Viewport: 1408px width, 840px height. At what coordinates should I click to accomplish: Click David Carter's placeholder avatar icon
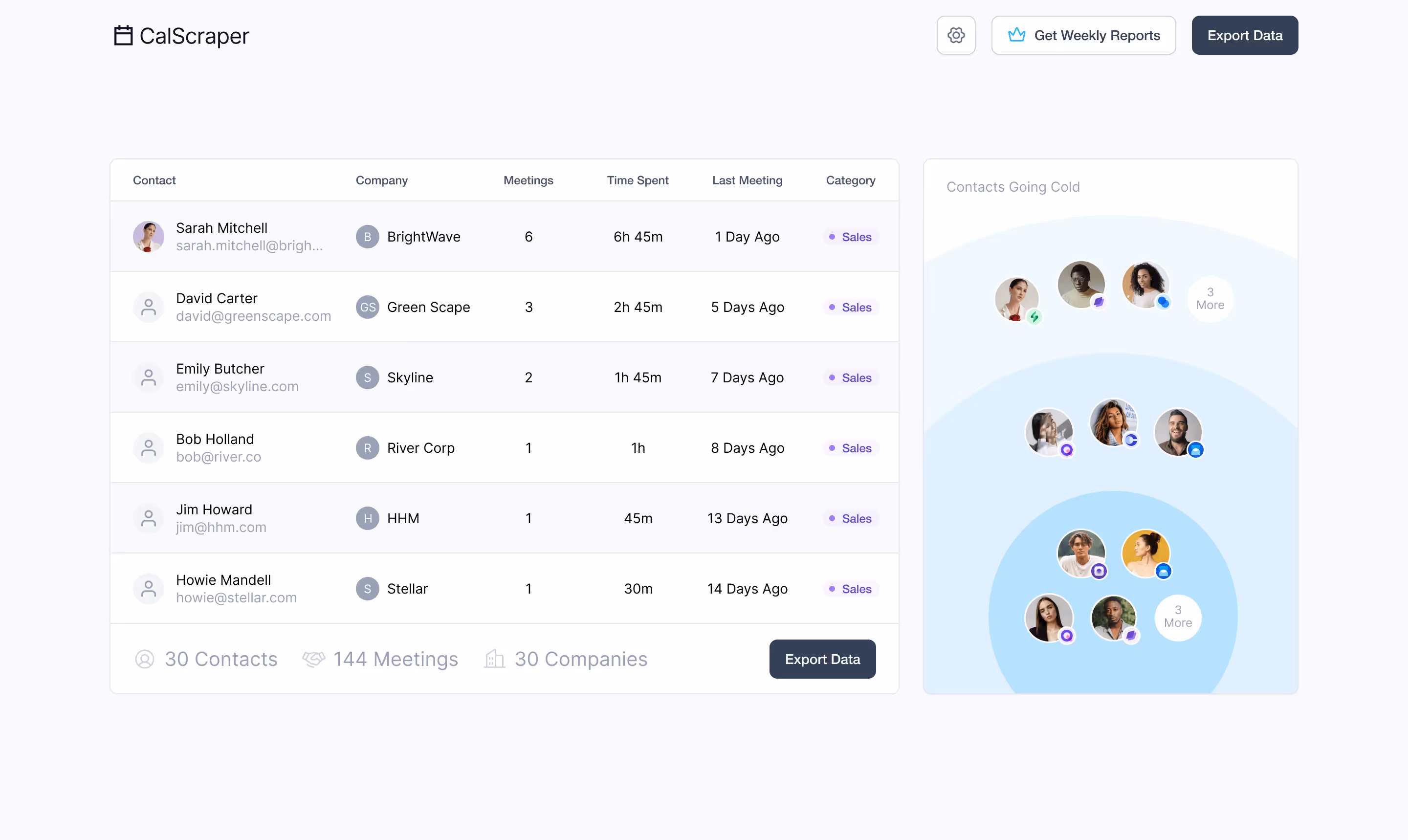coord(149,307)
